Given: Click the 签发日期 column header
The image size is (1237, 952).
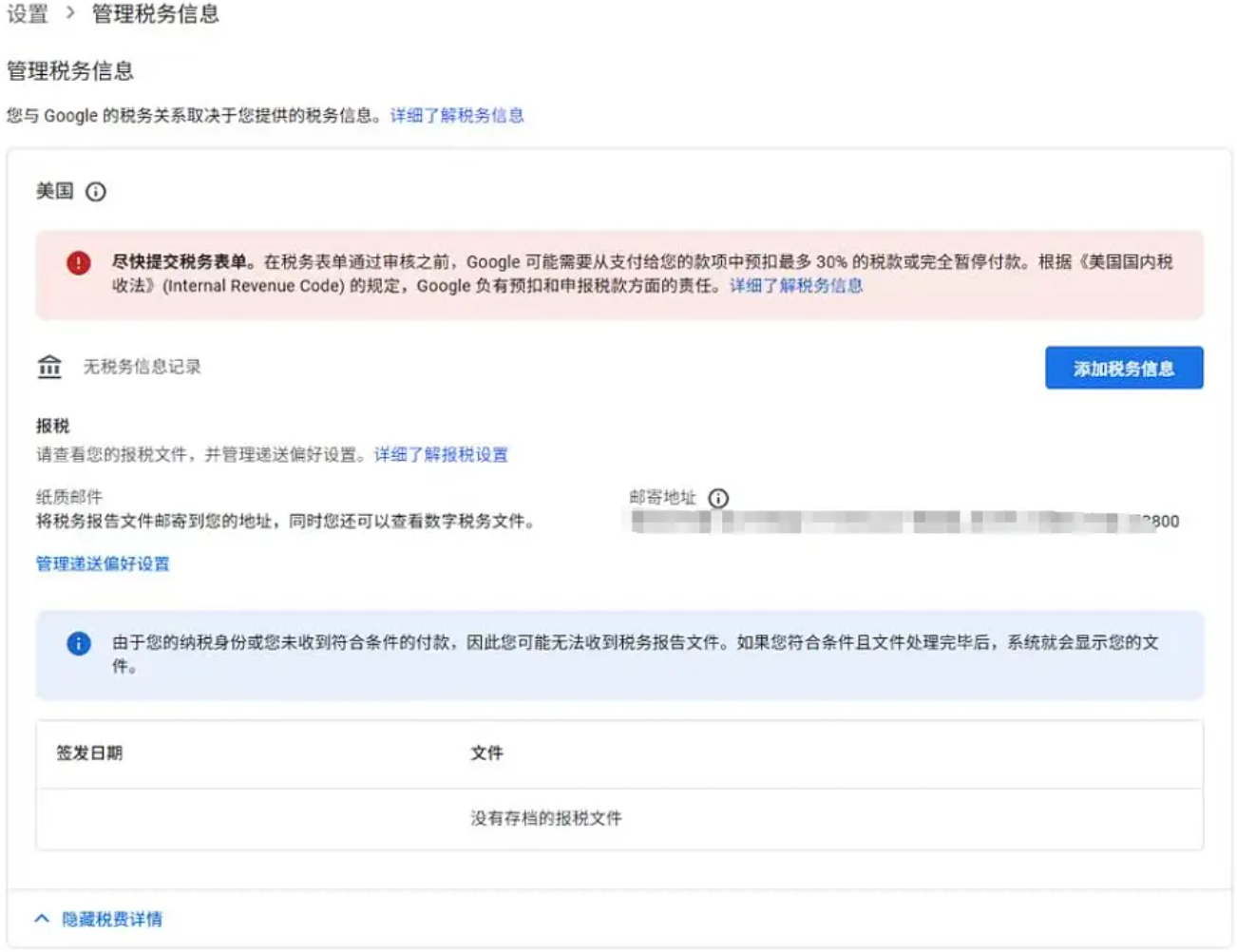Looking at the screenshot, I should (89, 753).
